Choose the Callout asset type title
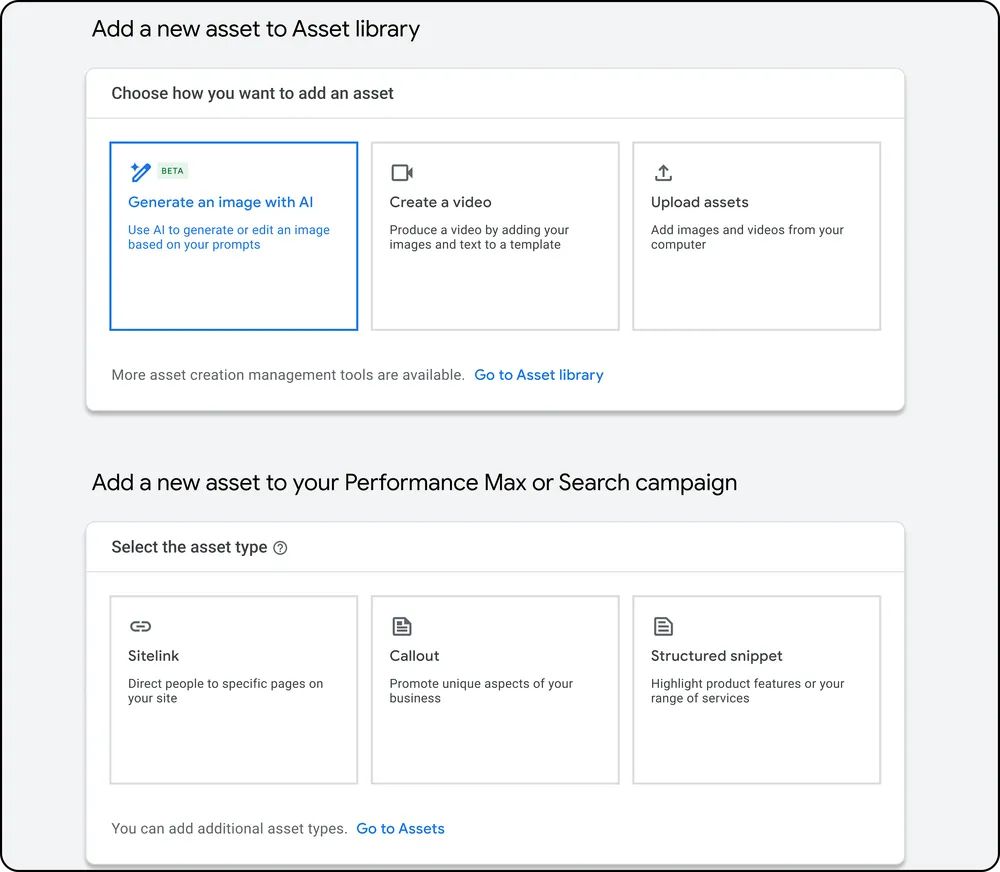1000x872 pixels. (x=414, y=656)
